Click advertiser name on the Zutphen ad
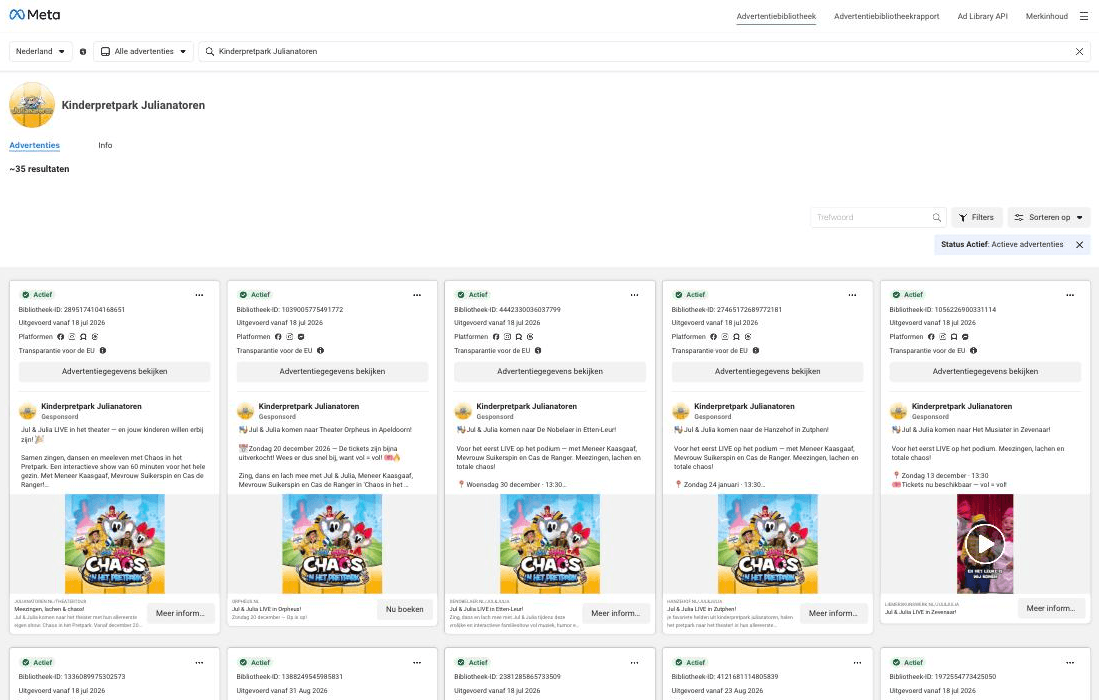 (x=744, y=406)
